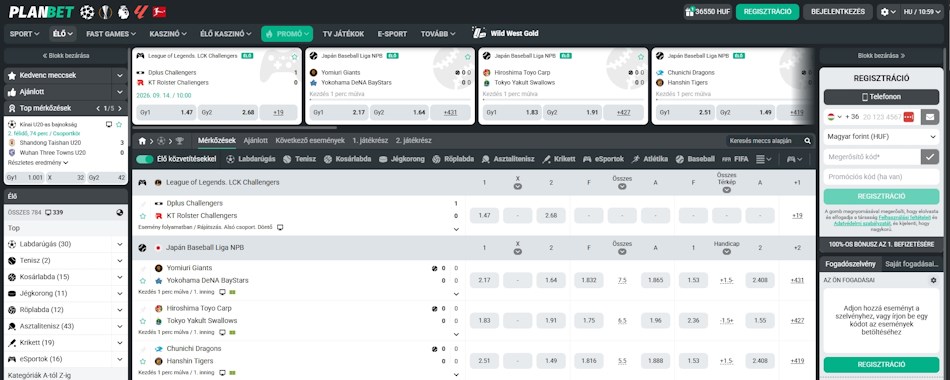Favorite the Kínai U20-as bajnokság match

tap(119, 124)
